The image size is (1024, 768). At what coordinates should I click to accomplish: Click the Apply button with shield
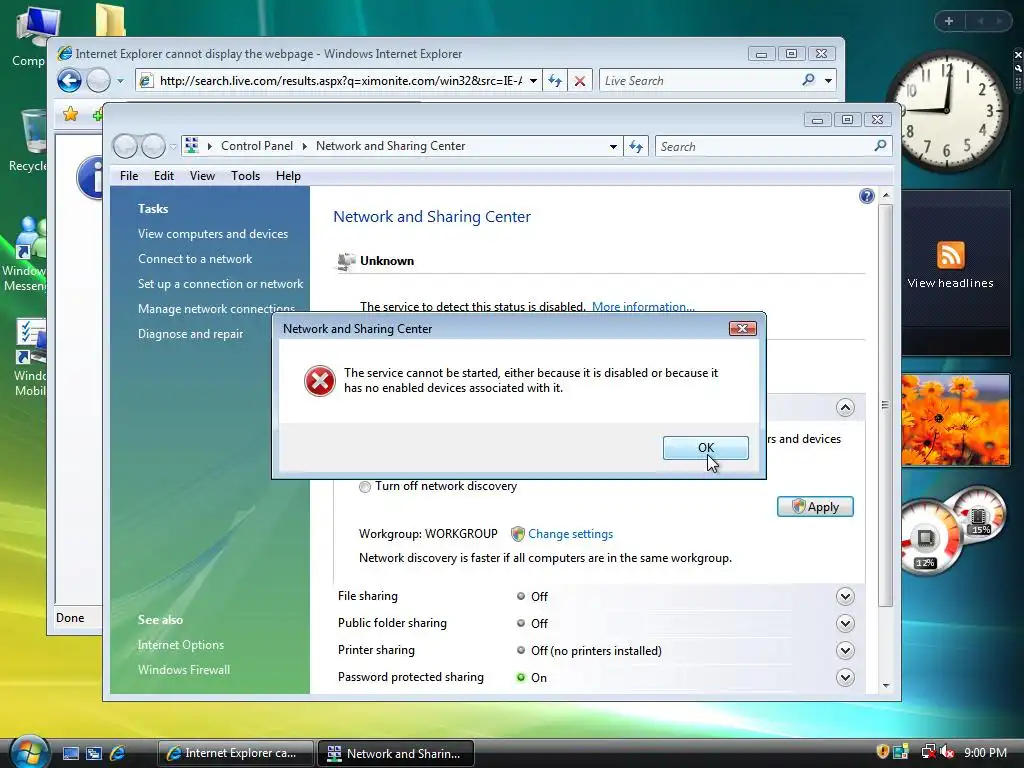point(815,507)
